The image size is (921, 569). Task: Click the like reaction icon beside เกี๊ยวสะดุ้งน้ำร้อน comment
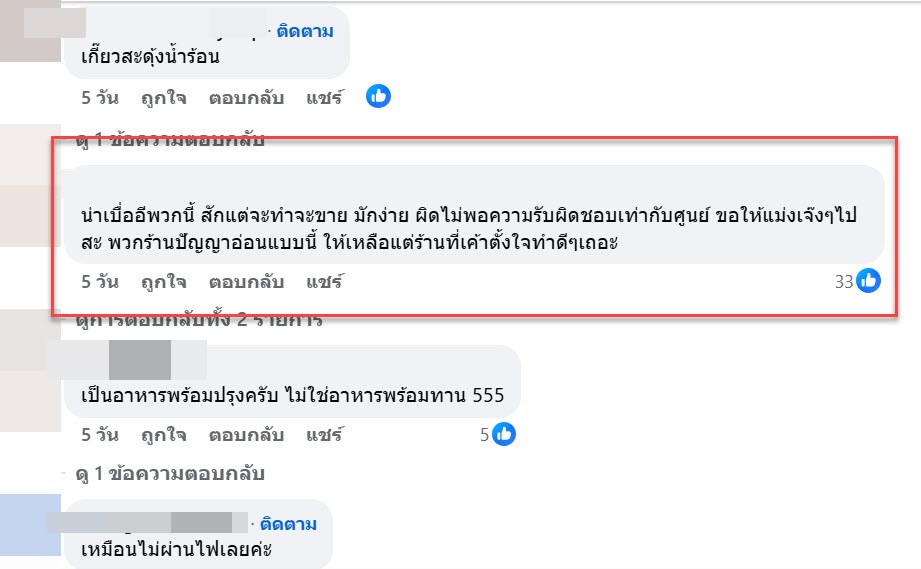click(378, 97)
